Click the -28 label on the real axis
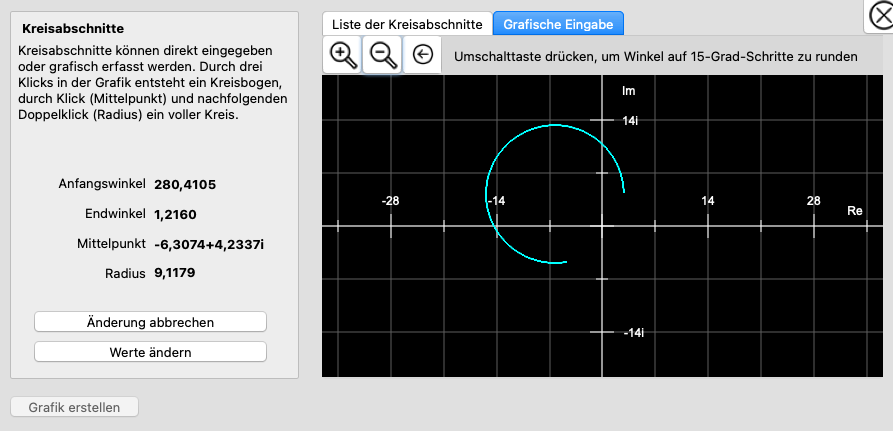The width and height of the screenshot is (893, 431). [390, 201]
